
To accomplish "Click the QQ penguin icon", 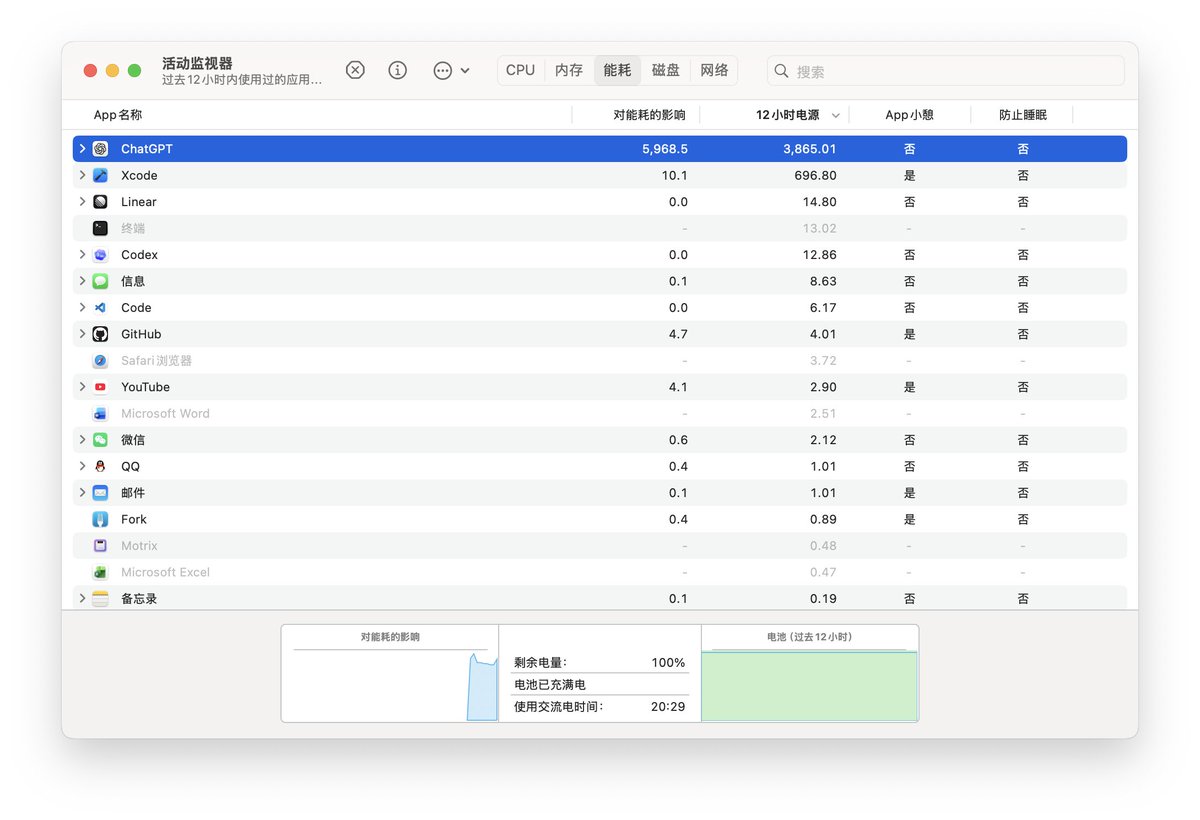I will (x=100, y=467).
